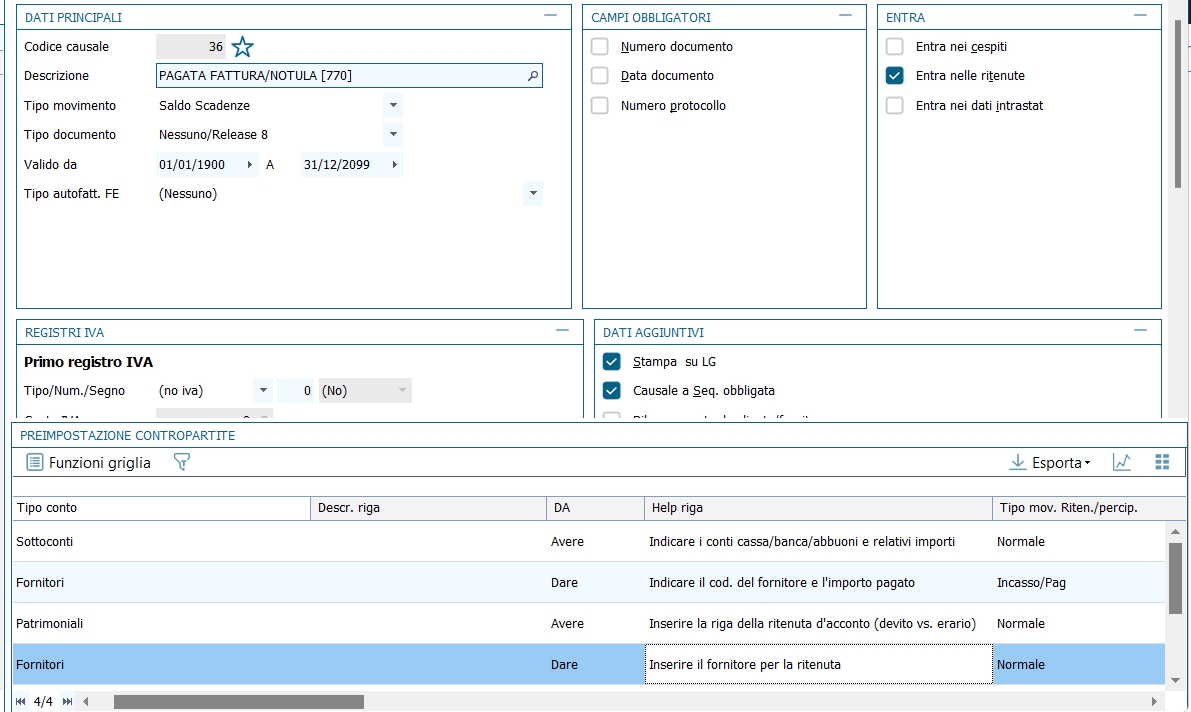Click the favorite star next to Codice causale
Image resolution: width=1191 pixels, height=712 pixels.
[243, 47]
